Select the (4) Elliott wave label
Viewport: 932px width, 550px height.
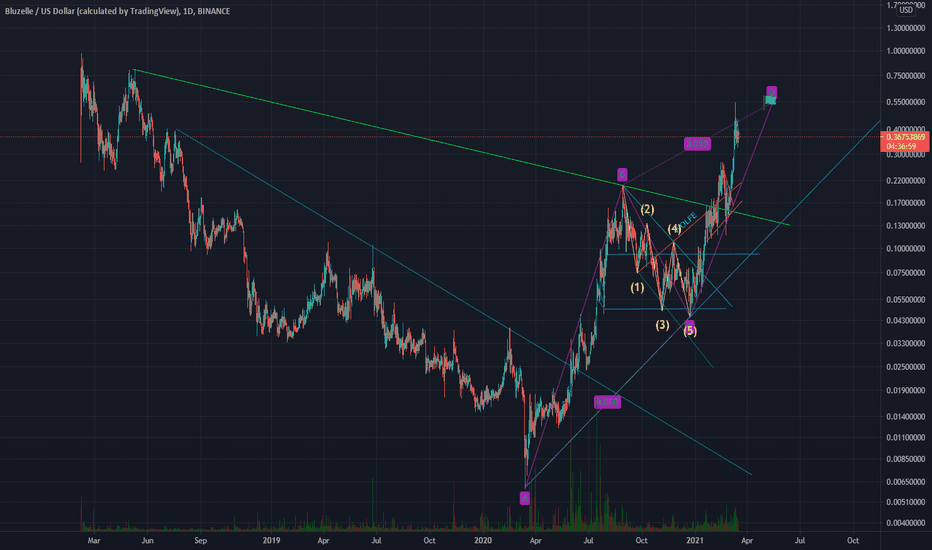(674, 228)
